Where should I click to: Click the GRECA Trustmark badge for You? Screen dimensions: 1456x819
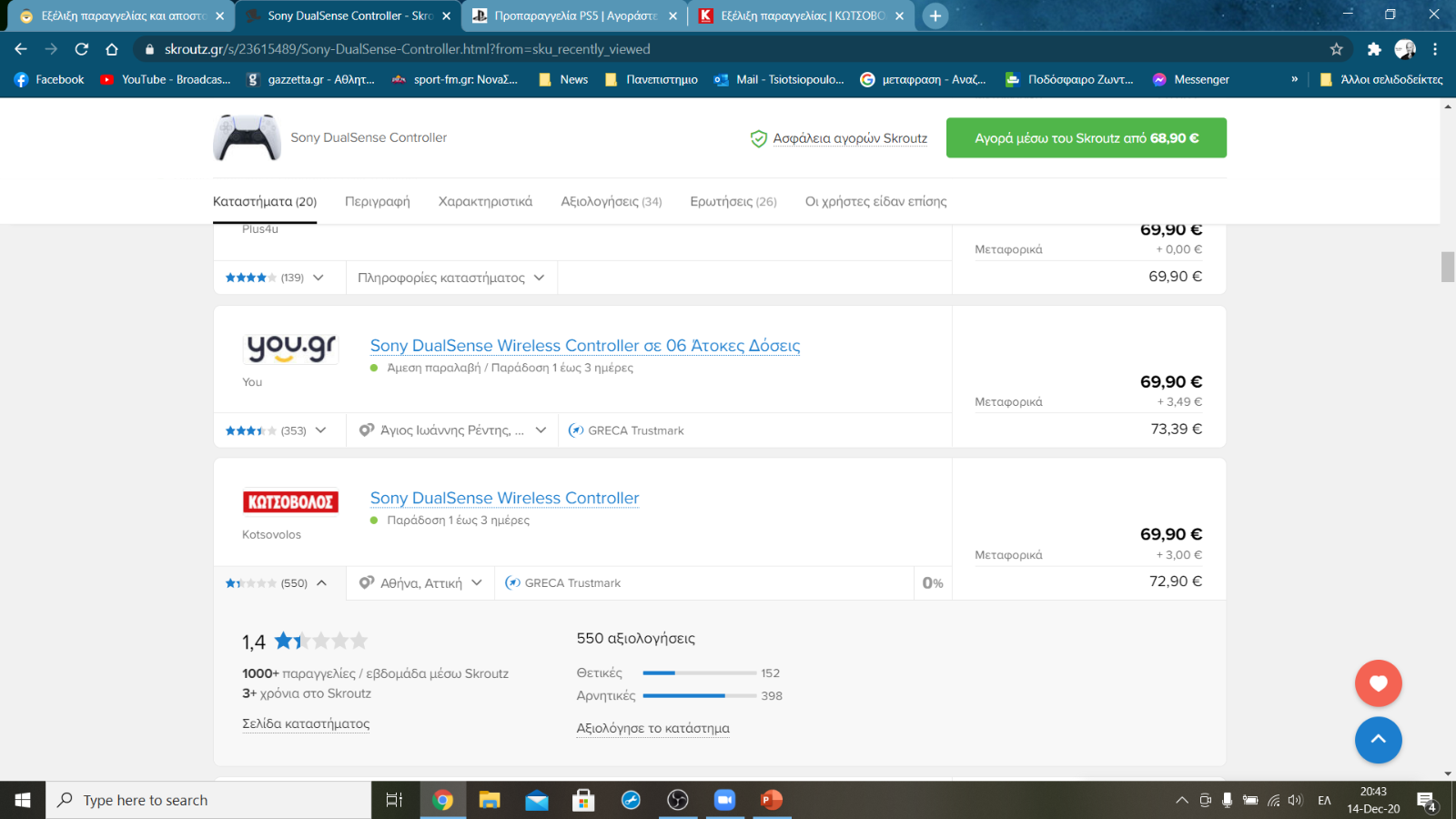click(x=626, y=430)
